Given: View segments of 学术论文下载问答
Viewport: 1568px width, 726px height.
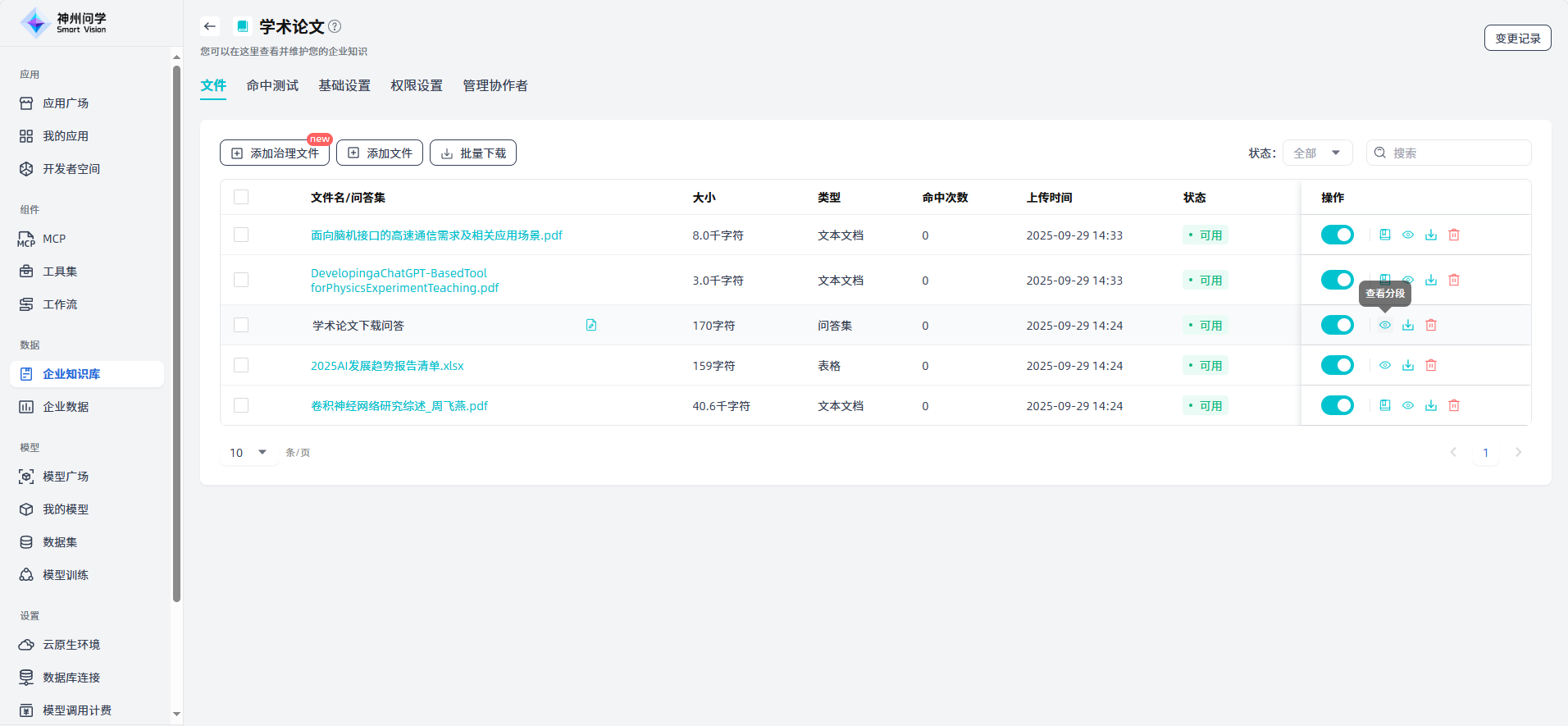Looking at the screenshot, I should click(x=1385, y=326).
